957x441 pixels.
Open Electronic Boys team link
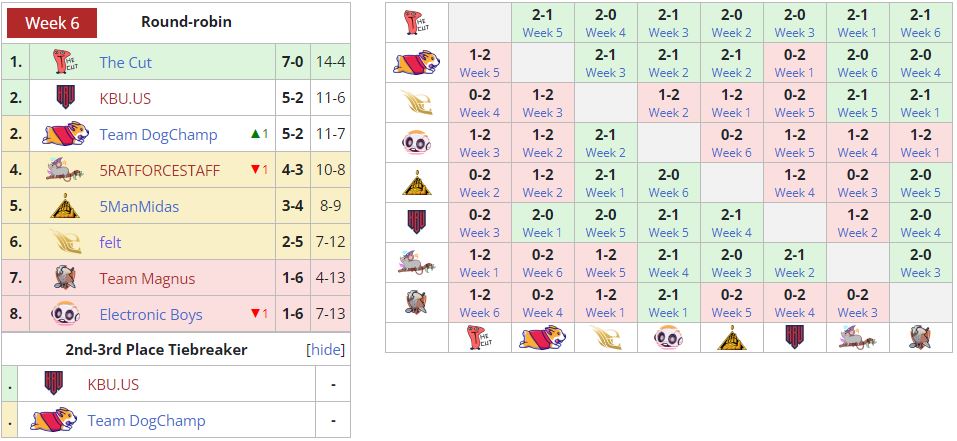tap(150, 314)
